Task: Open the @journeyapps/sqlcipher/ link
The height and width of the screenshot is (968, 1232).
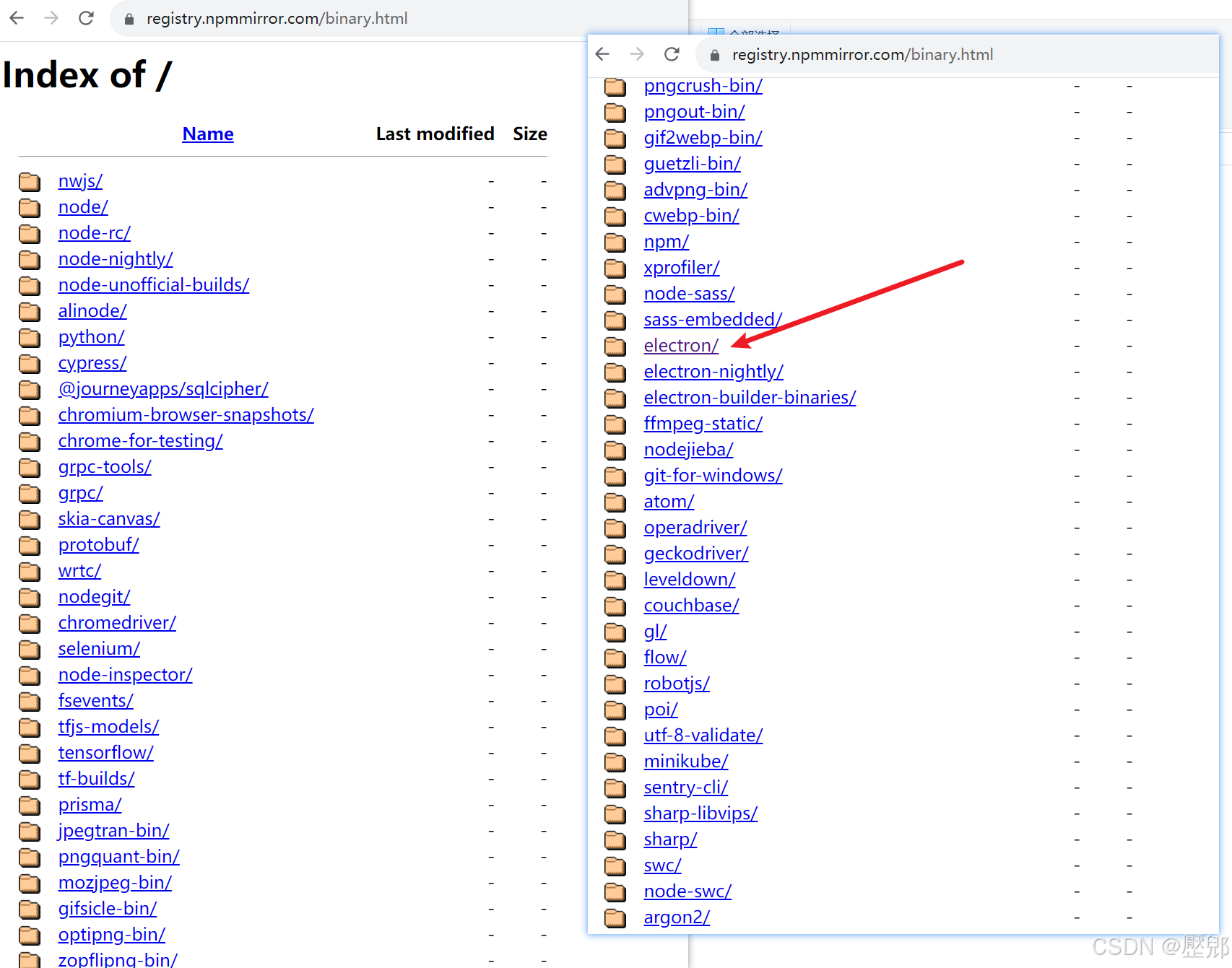Action: [x=163, y=389]
